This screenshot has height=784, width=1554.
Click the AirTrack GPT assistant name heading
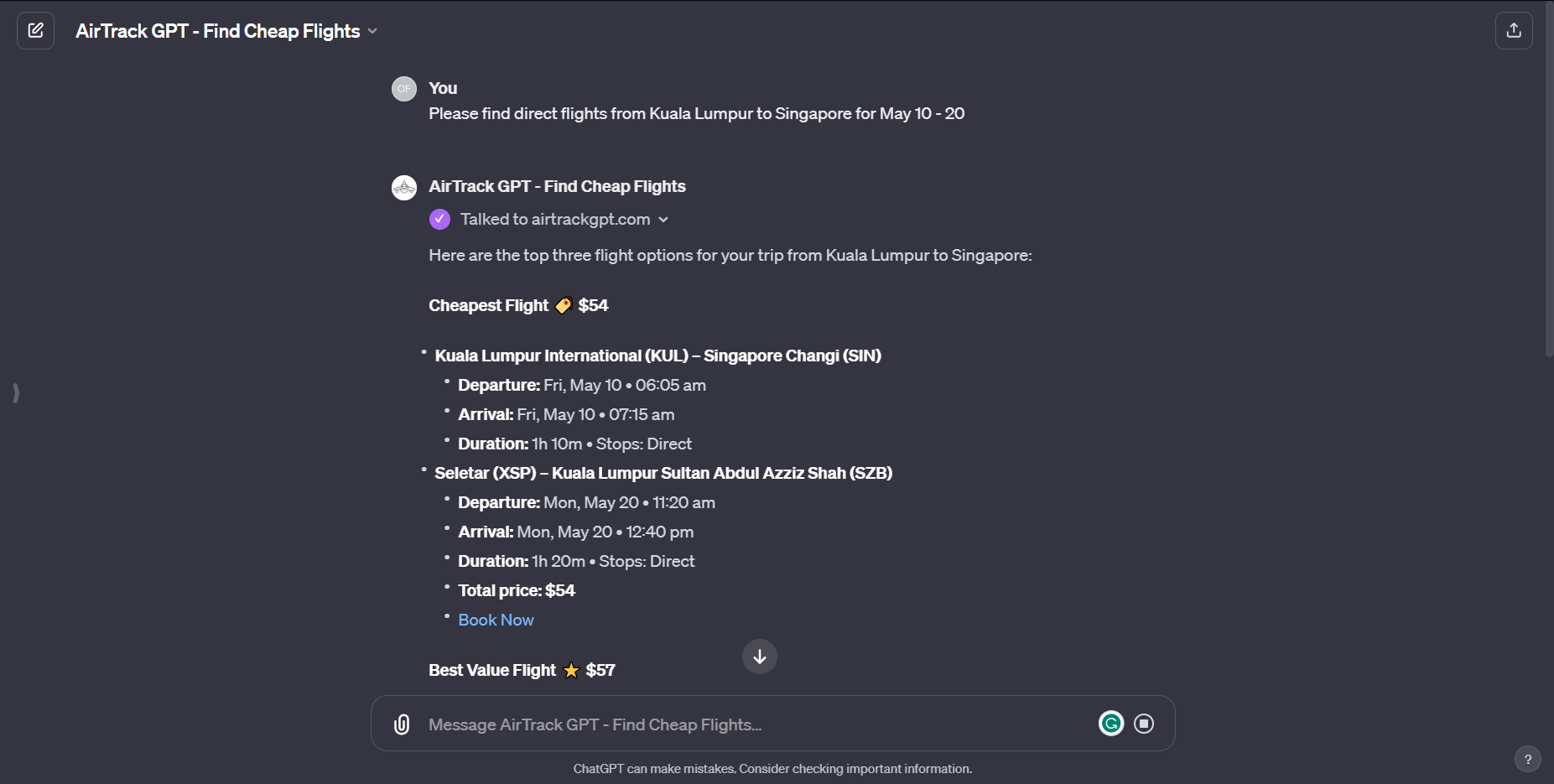click(x=557, y=187)
